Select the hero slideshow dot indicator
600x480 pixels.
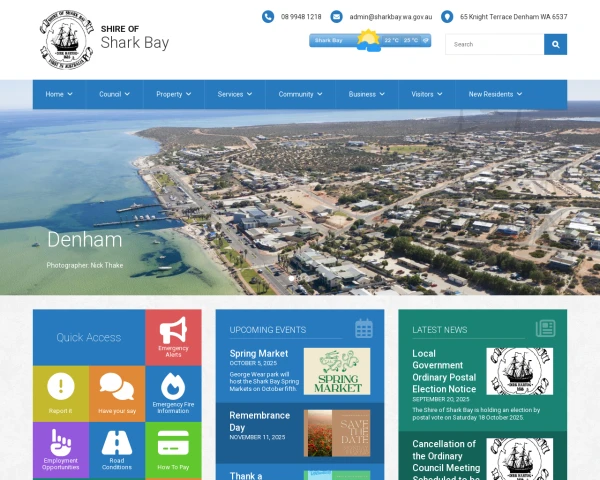click(292, 278)
